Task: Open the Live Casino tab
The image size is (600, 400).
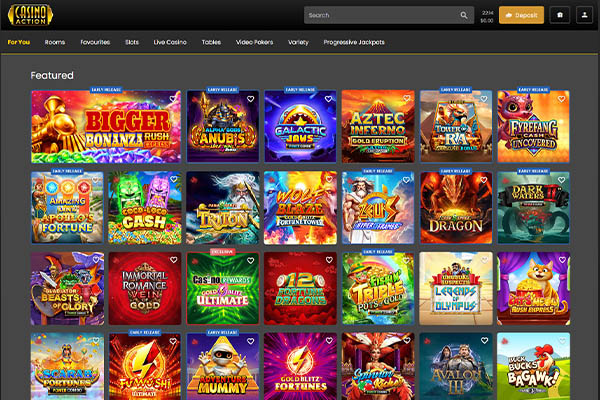Action: click(x=170, y=42)
